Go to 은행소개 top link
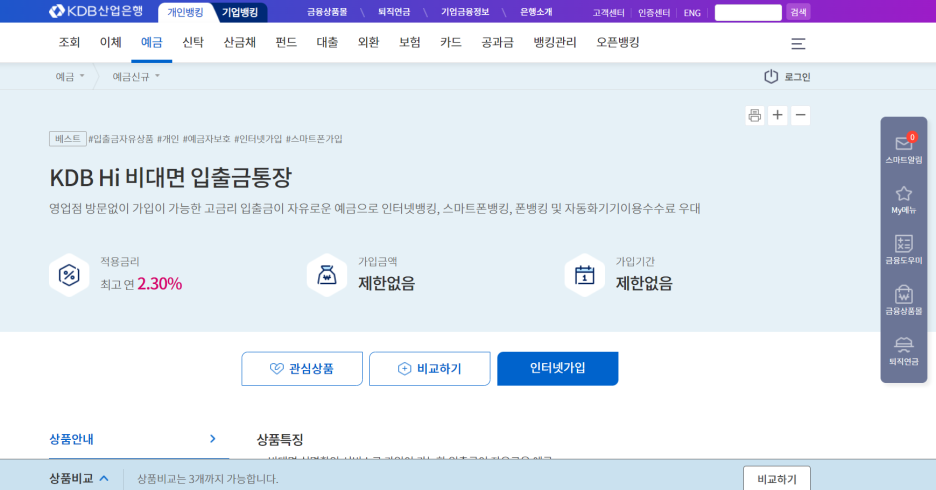936x490 pixels. pos(536,12)
